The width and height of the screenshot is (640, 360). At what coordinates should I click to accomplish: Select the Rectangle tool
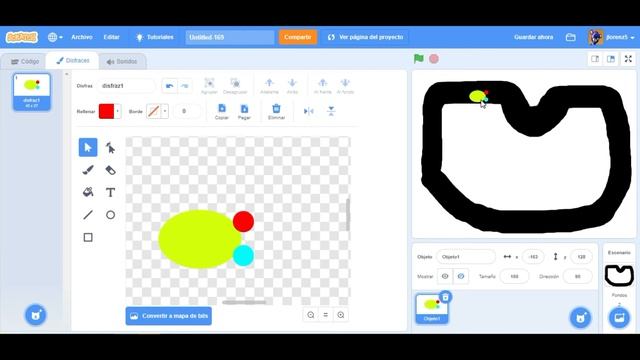coord(88,237)
